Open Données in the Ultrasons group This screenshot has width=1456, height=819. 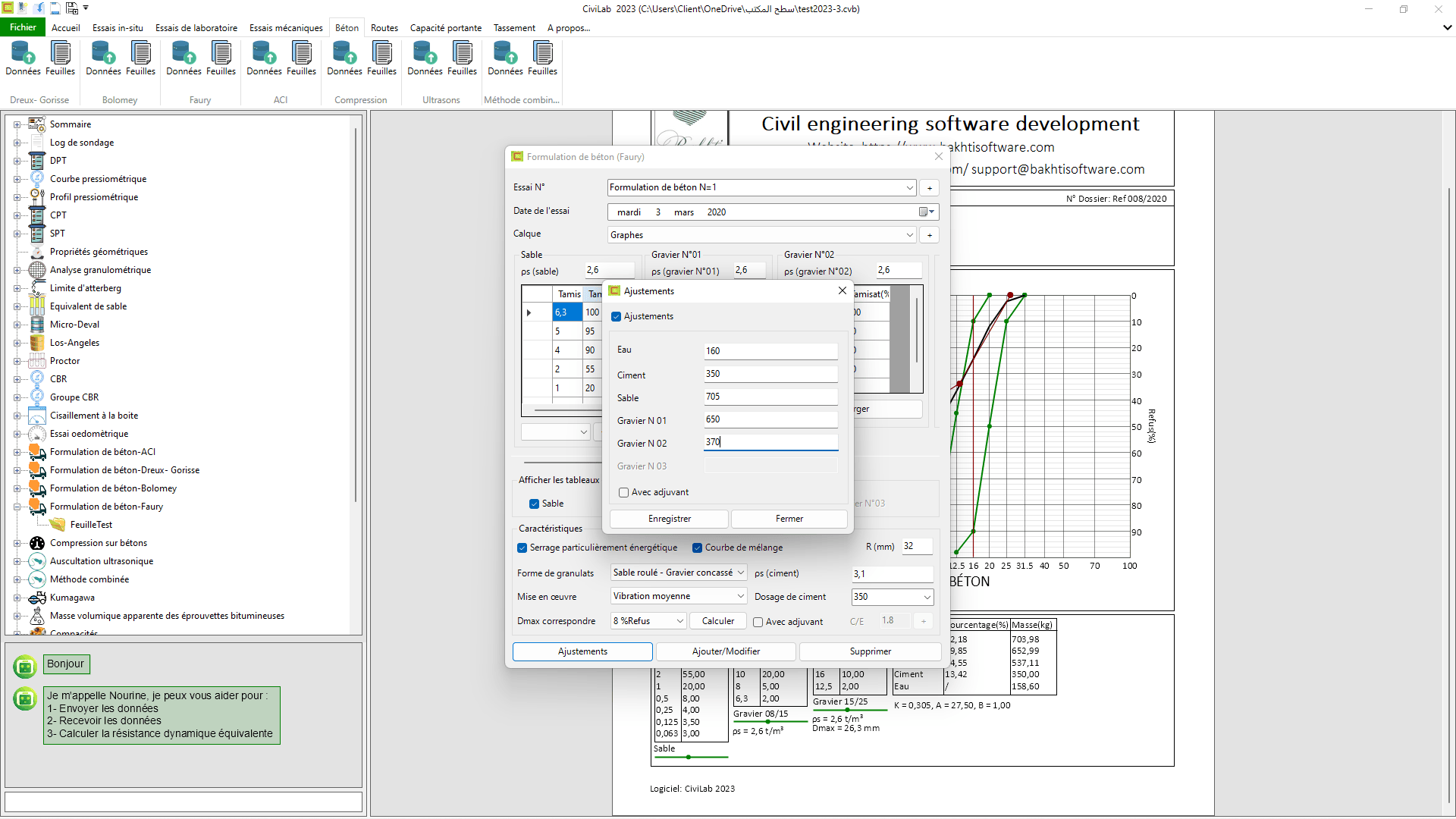point(425,58)
